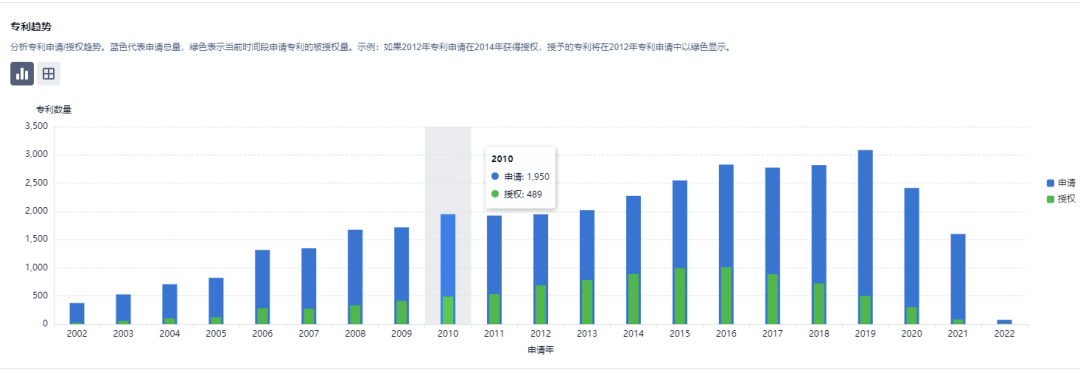Switch to table grid view
1080x375 pixels.
coord(48,74)
